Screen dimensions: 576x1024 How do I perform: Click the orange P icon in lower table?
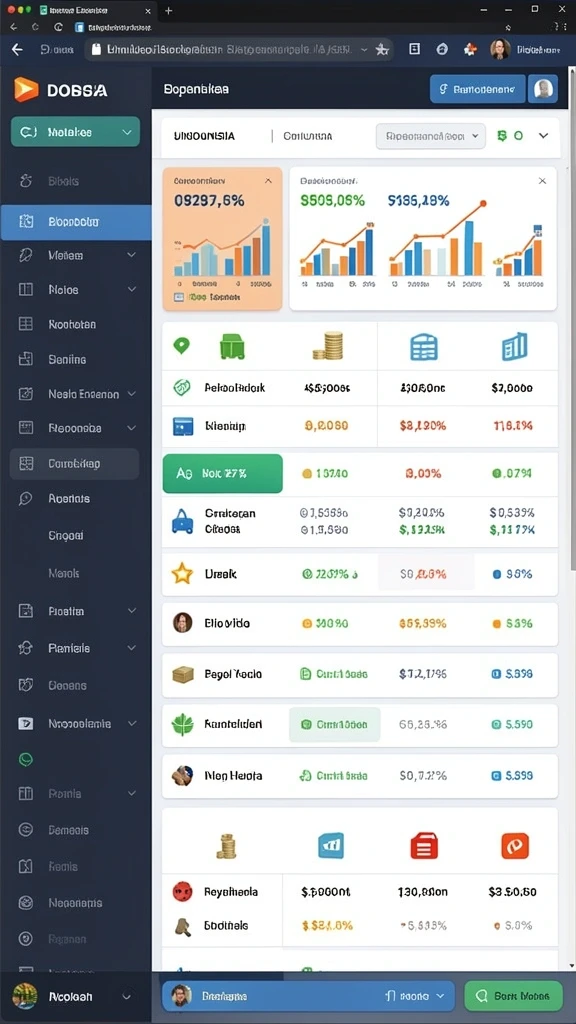click(515, 846)
